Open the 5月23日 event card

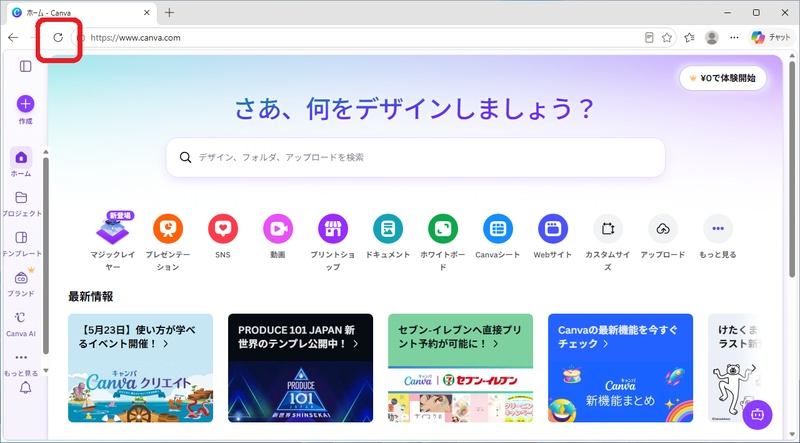point(140,368)
